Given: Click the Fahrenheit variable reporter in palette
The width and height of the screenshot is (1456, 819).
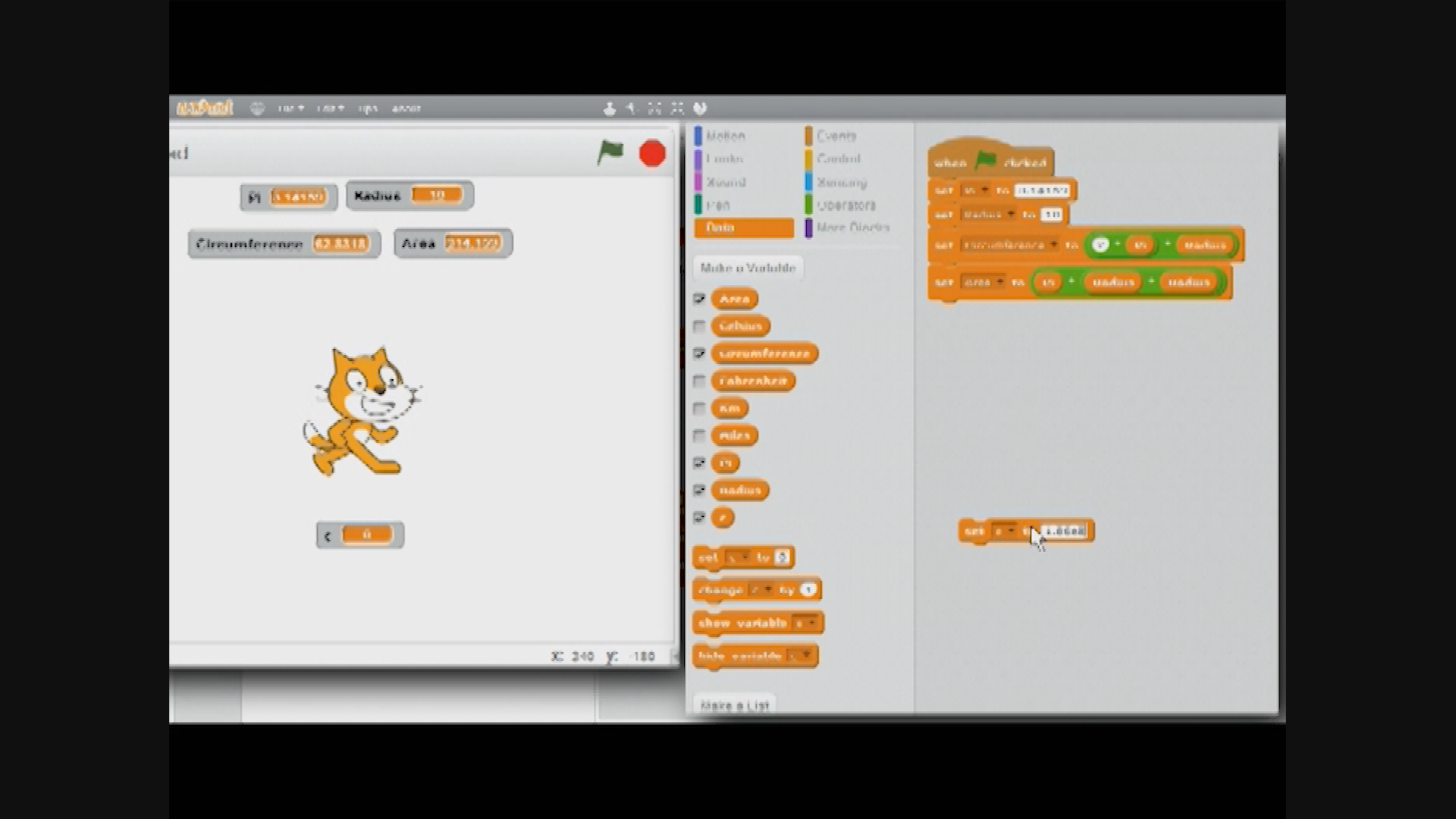Looking at the screenshot, I should coord(753,381).
